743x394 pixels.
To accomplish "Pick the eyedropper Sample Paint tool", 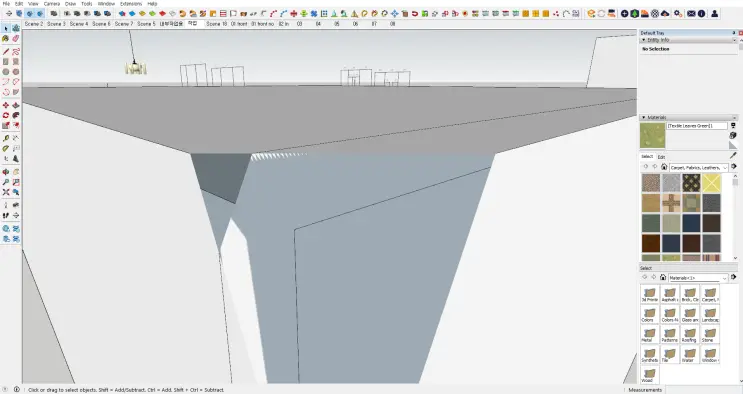I will pos(734,155).
